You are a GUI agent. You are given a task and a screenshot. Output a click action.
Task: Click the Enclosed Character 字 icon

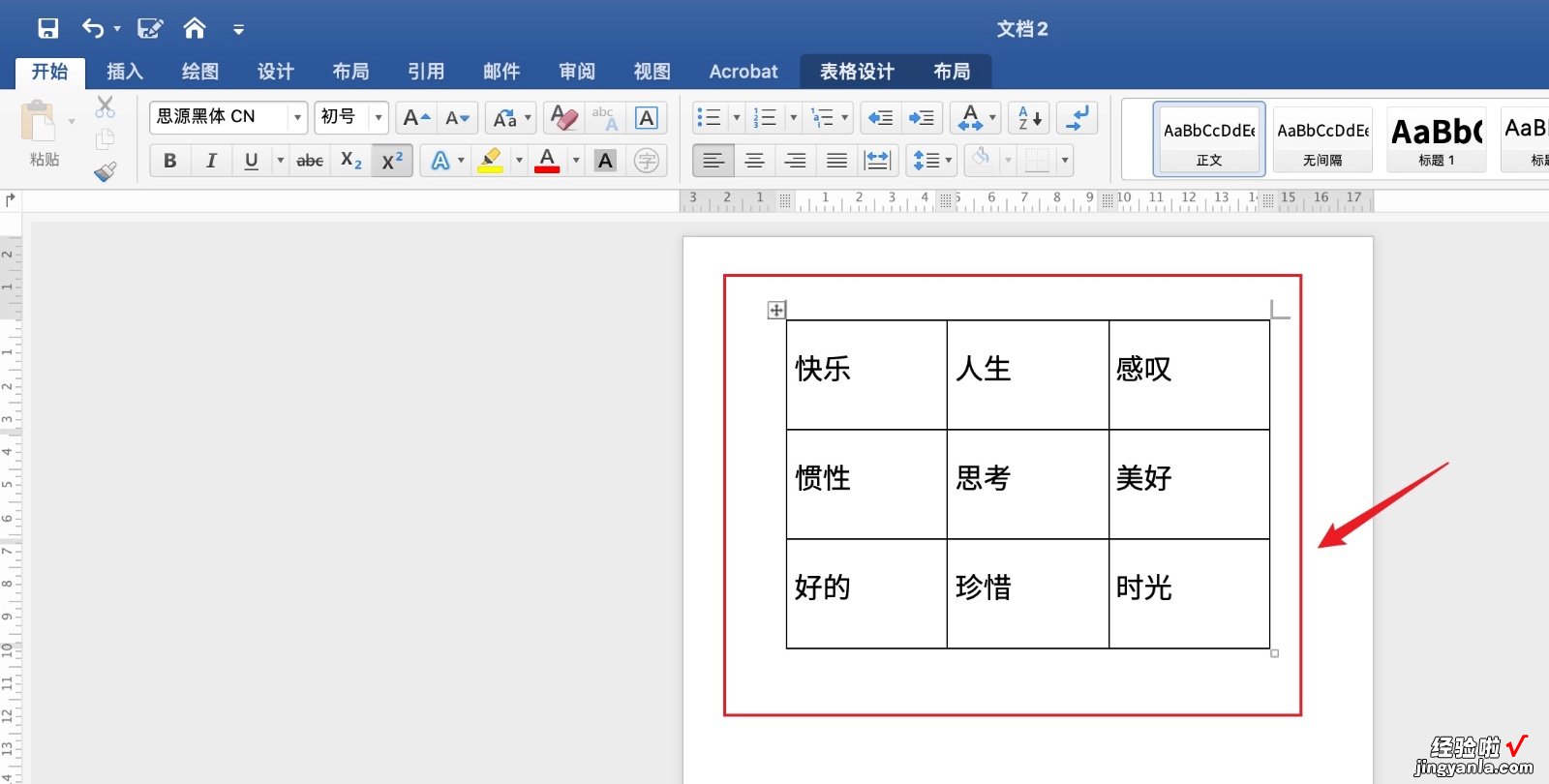pyautogui.click(x=647, y=161)
